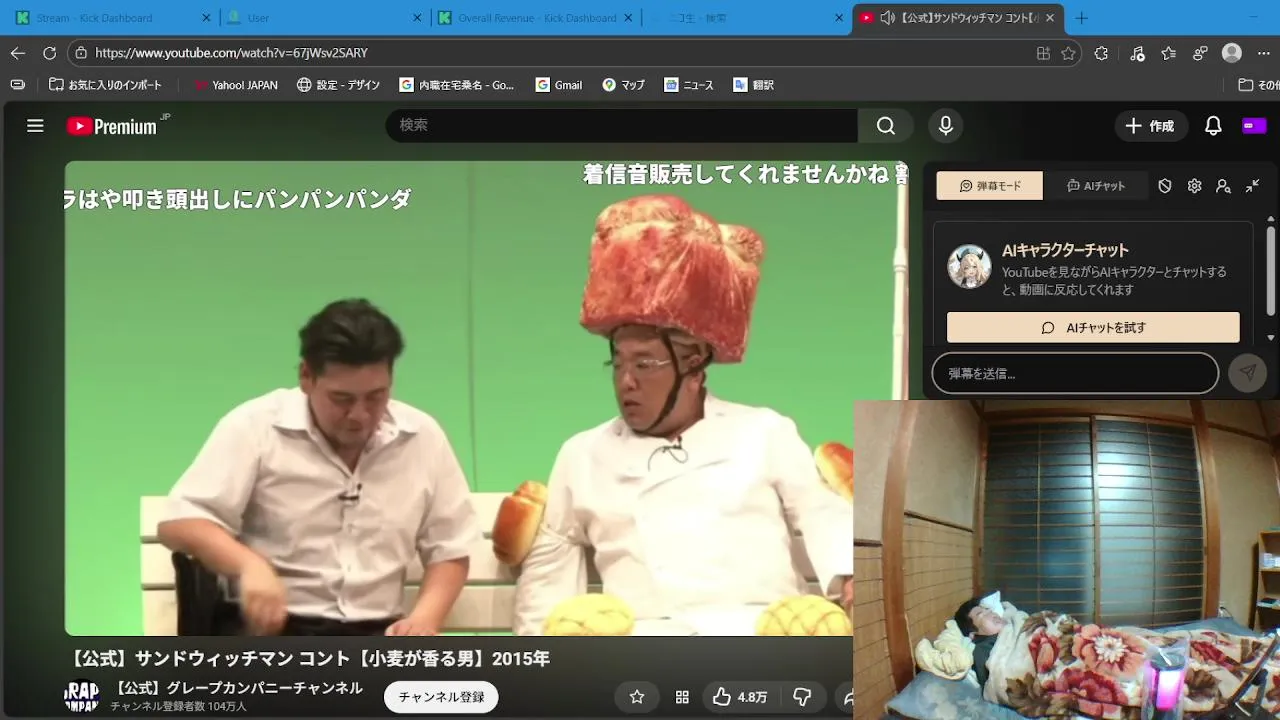The height and width of the screenshot is (720, 1280).
Task: Click the チャンネル登録者数 104万人 text
Action: tap(178, 706)
